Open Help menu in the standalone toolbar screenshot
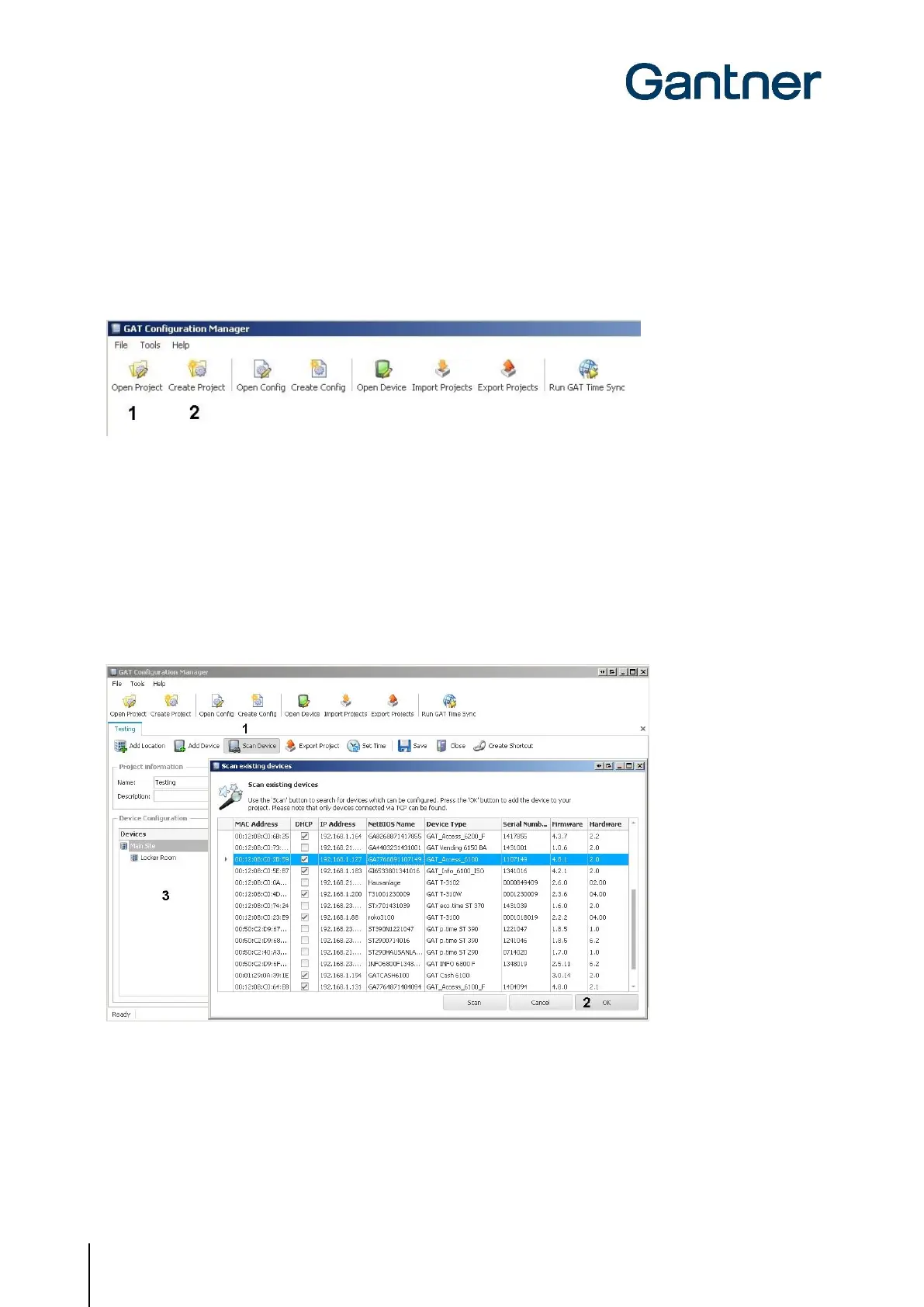924x1307 pixels. coord(181,345)
